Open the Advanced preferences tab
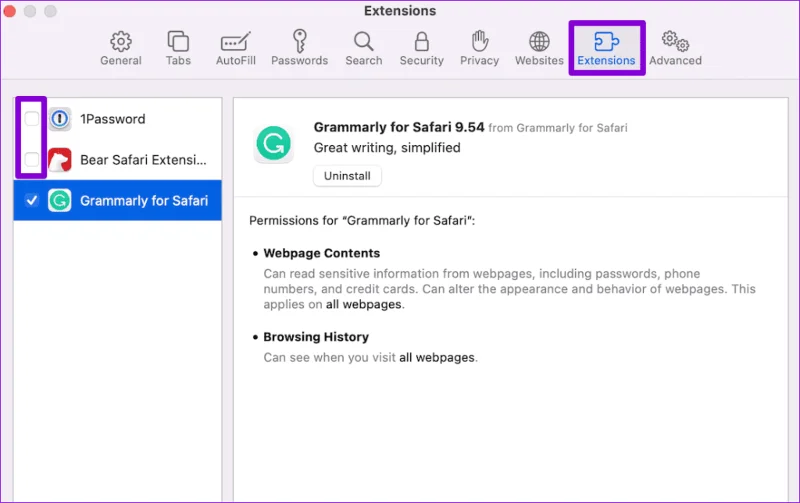The width and height of the screenshot is (800, 503). (x=675, y=48)
